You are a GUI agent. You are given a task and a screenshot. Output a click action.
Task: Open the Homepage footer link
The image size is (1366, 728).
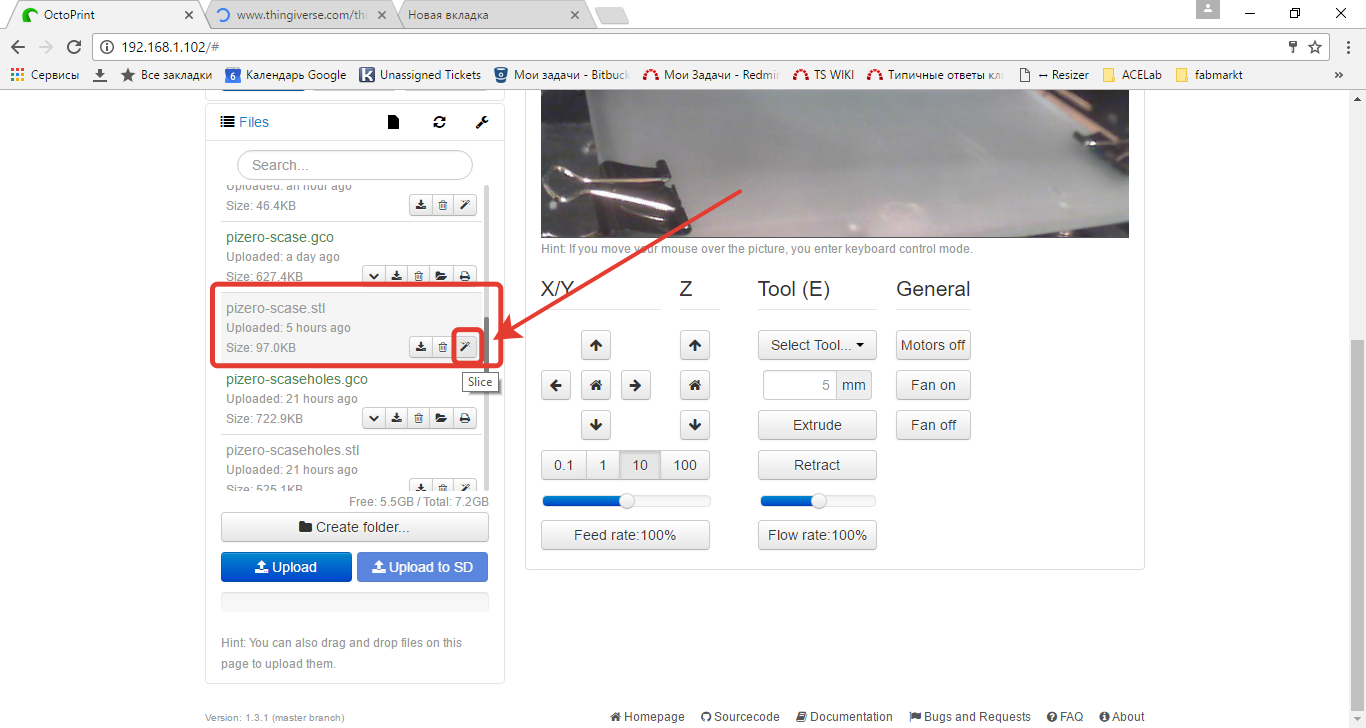(x=647, y=717)
